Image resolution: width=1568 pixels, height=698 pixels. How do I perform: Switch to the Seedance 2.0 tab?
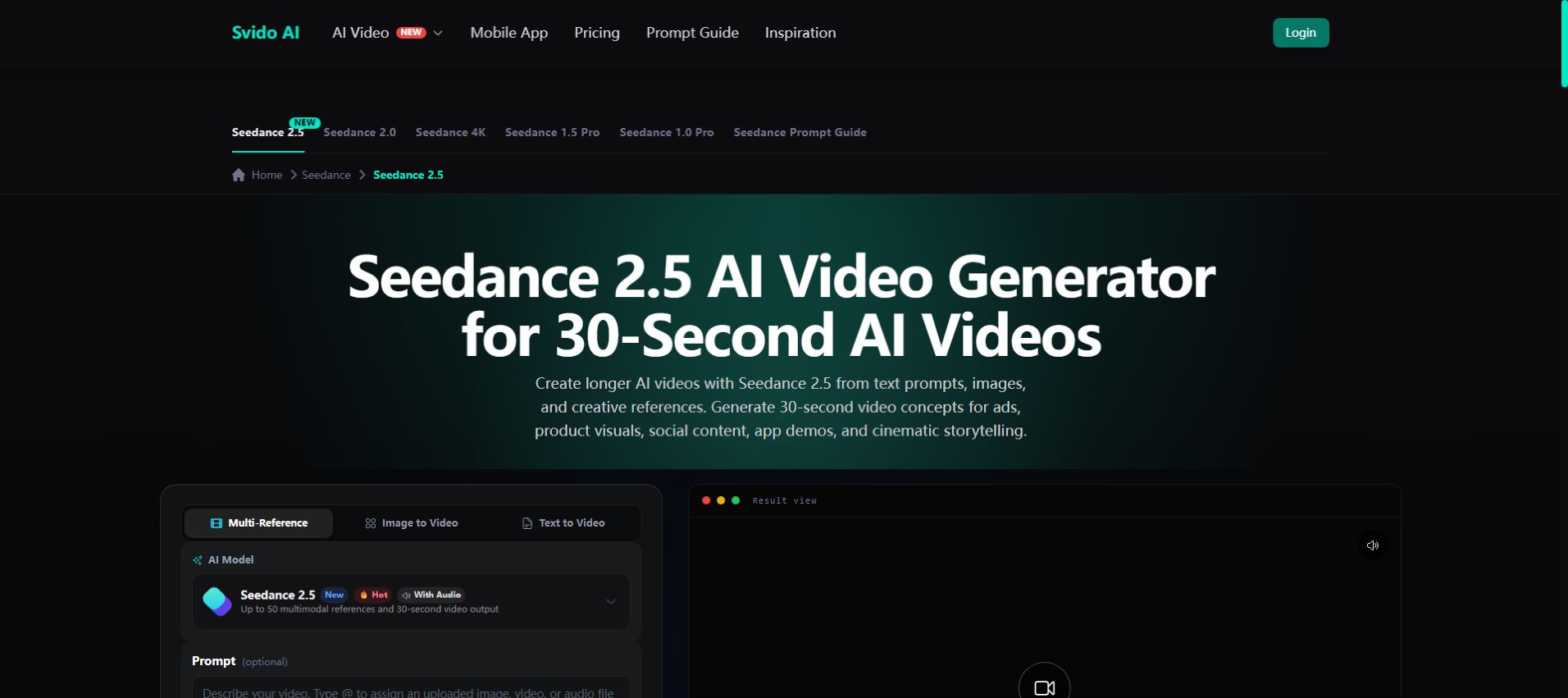[359, 132]
